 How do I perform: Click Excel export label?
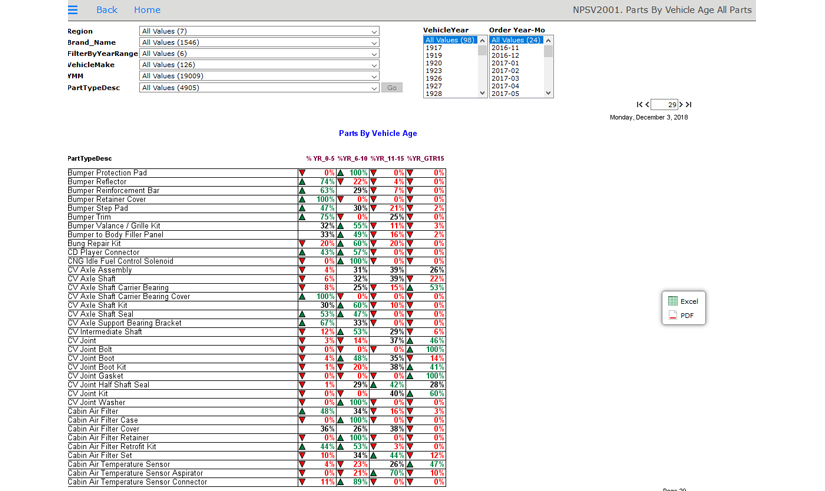[x=689, y=302]
